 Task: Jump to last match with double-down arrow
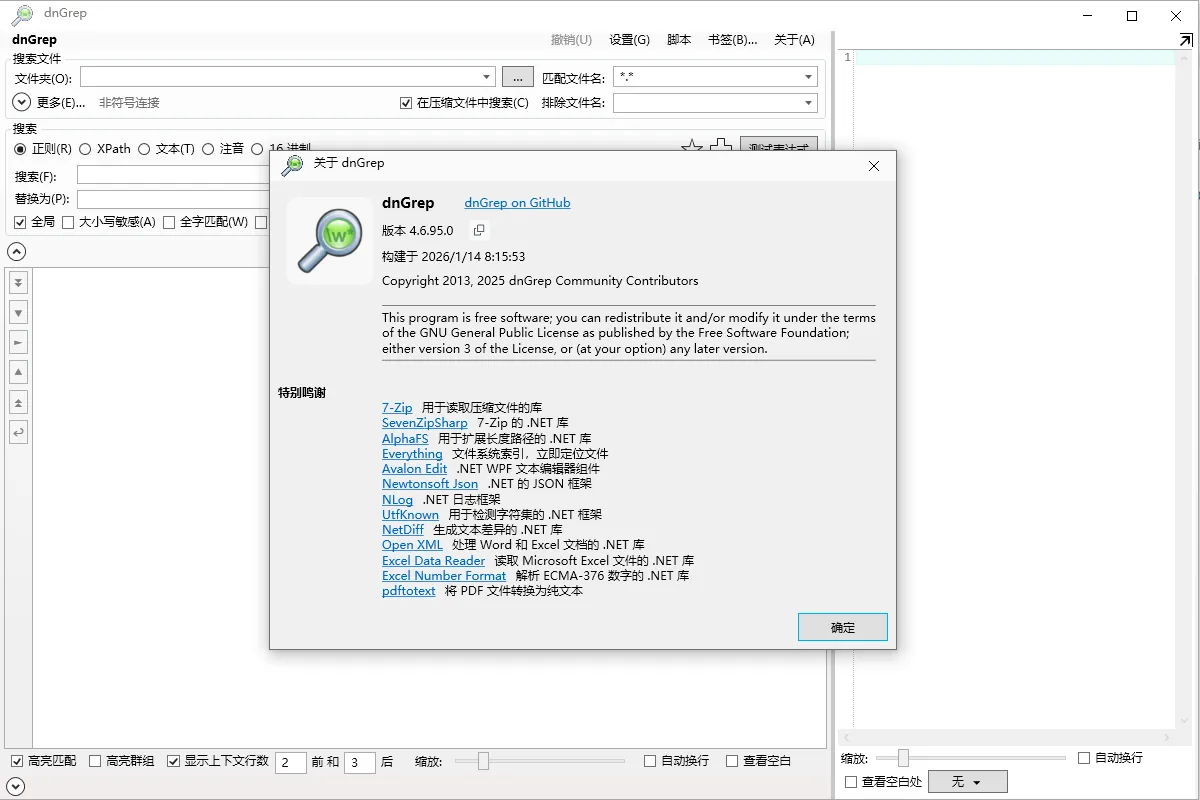[x=17, y=282]
